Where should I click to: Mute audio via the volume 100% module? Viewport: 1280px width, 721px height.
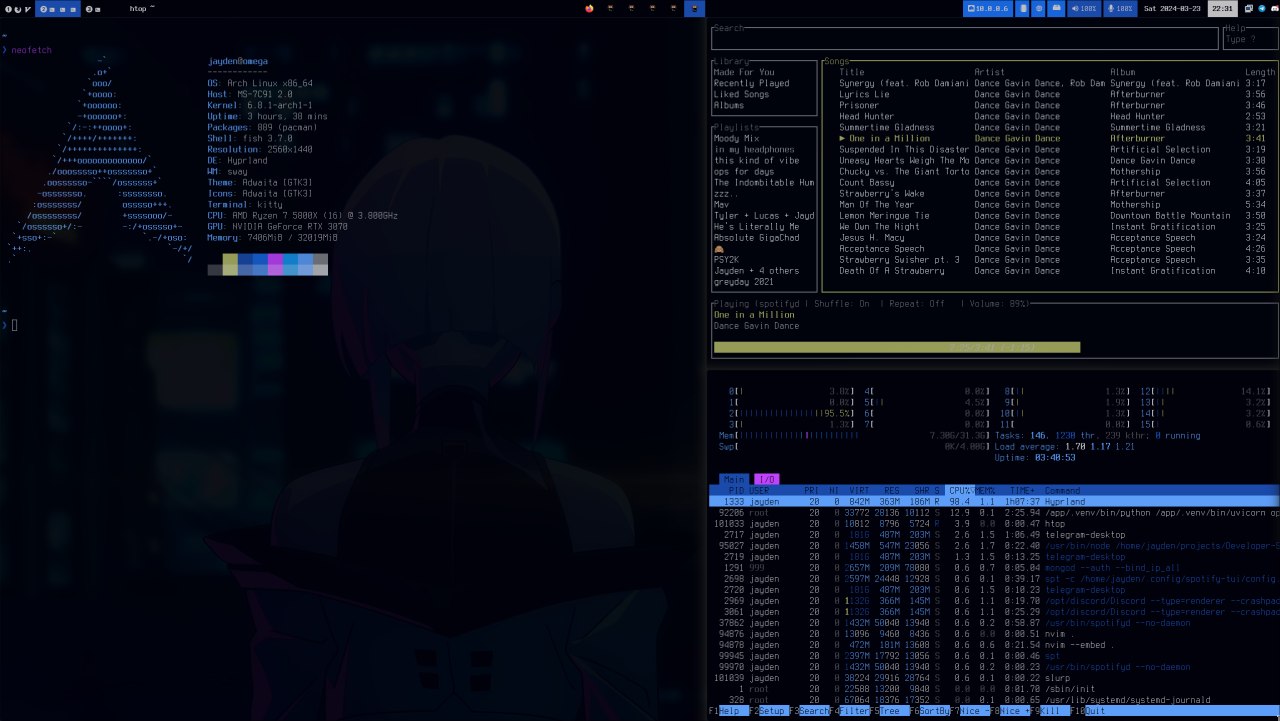(1082, 8)
